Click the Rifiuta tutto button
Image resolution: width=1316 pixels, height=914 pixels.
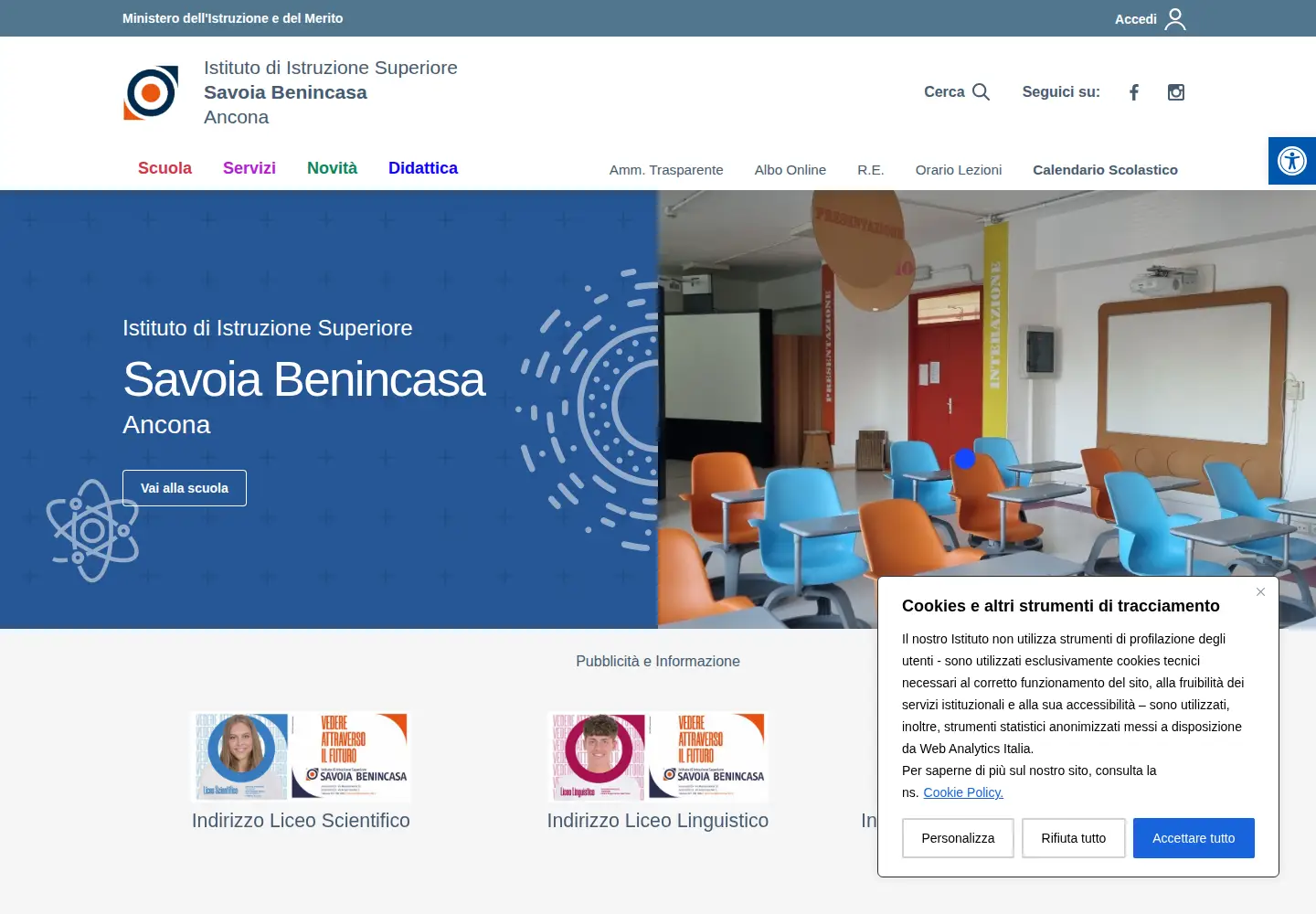pyautogui.click(x=1074, y=838)
